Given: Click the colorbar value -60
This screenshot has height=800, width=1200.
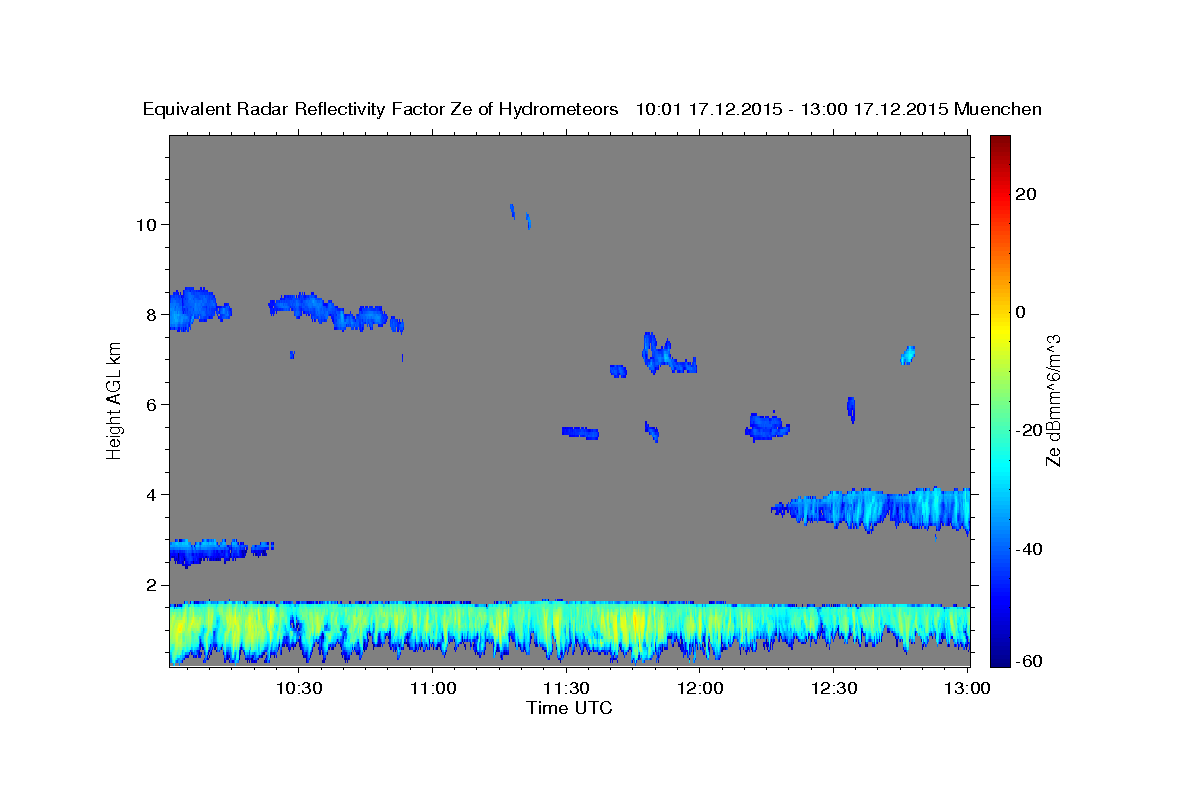Looking at the screenshot, I should 1029,660.
